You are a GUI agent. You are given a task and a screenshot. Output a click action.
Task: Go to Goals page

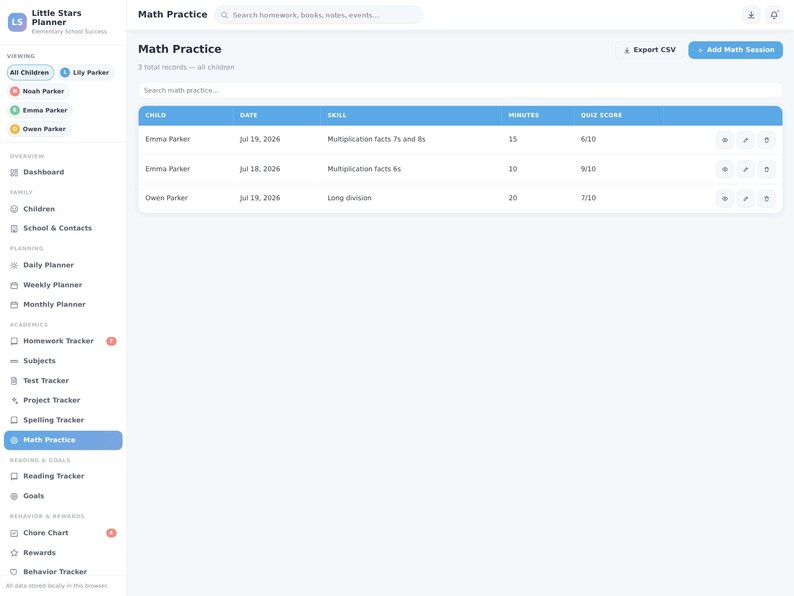(63, 496)
